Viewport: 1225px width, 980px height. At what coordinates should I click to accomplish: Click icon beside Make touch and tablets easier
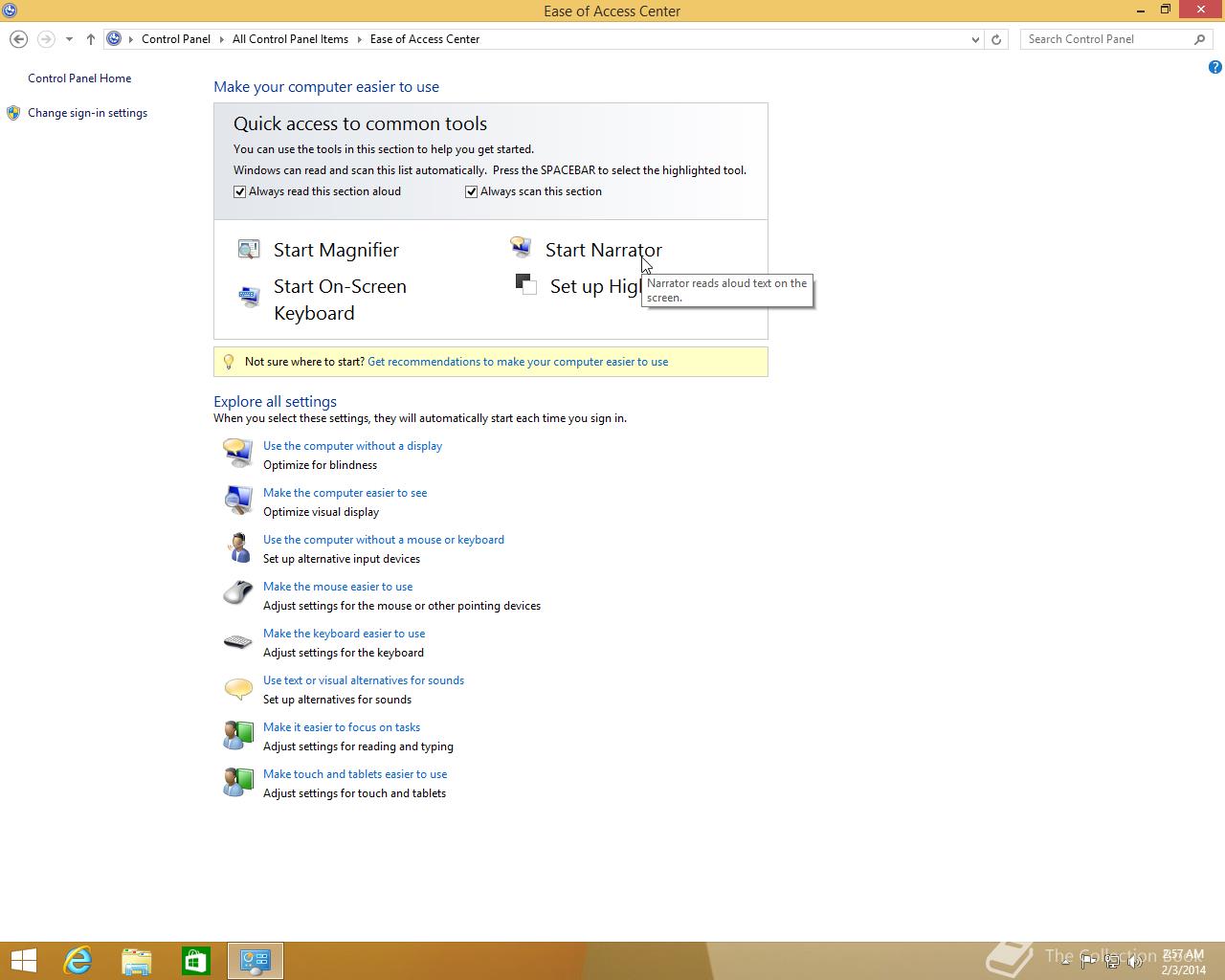click(x=237, y=782)
